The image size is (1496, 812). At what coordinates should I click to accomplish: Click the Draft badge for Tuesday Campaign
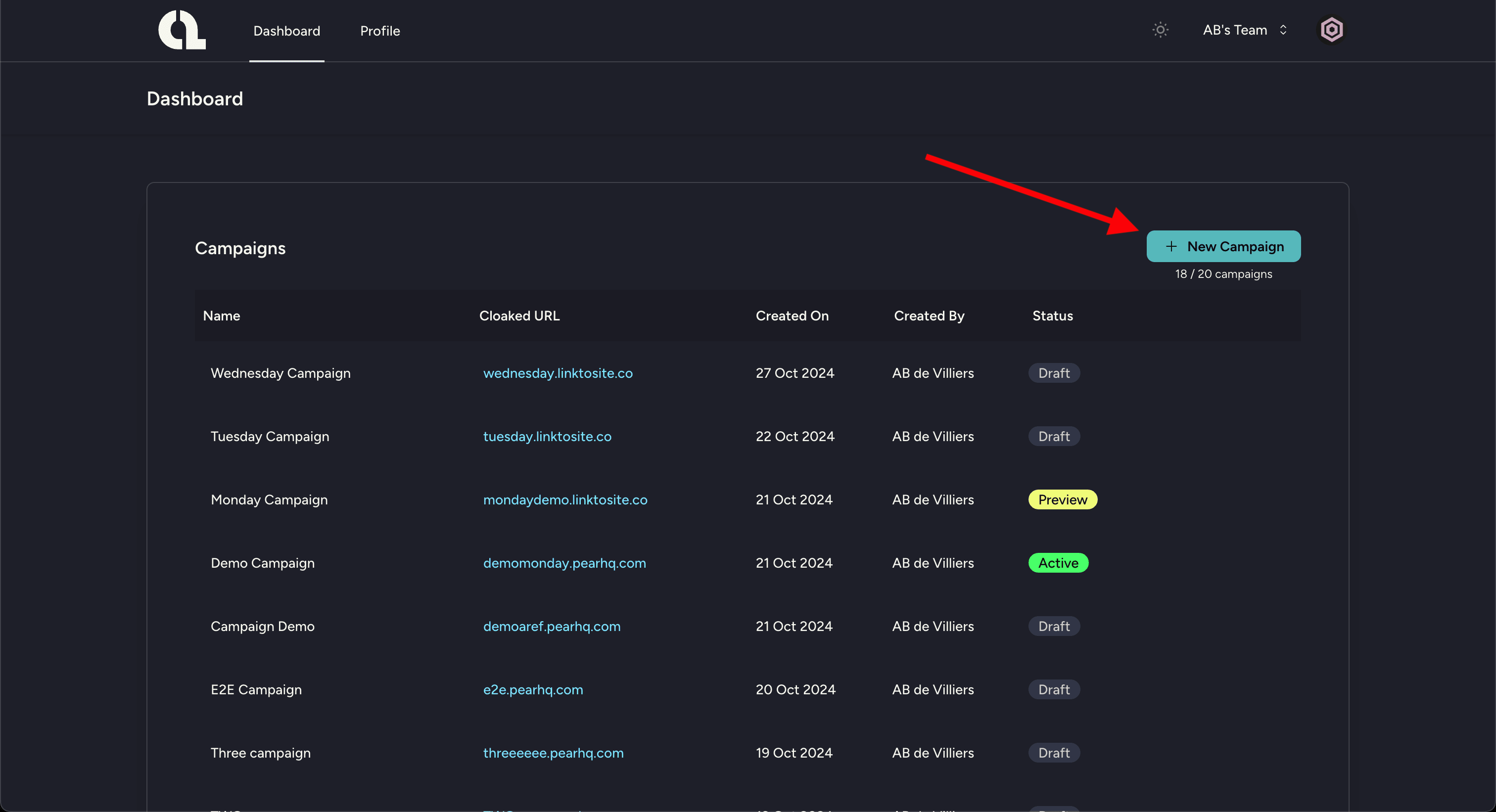tap(1053, 437)
